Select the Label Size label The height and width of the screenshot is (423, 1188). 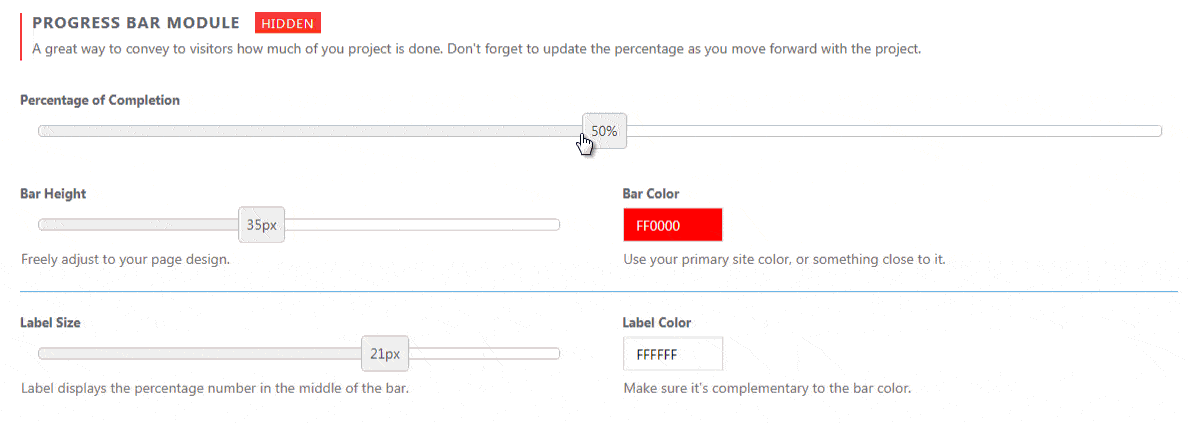pyautogui.click(x=50, y=322)
